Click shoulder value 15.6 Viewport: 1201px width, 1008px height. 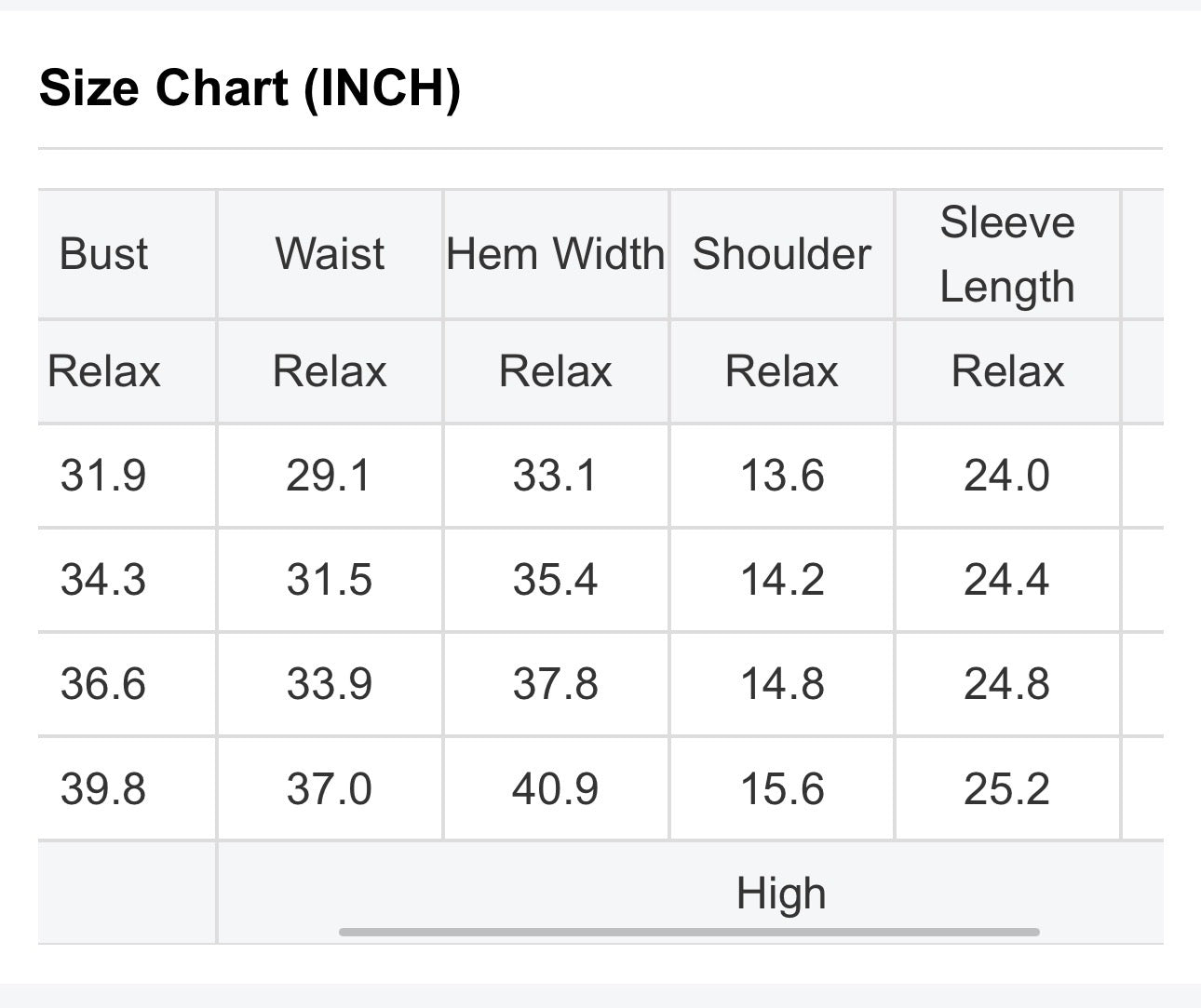click(782, 789)
